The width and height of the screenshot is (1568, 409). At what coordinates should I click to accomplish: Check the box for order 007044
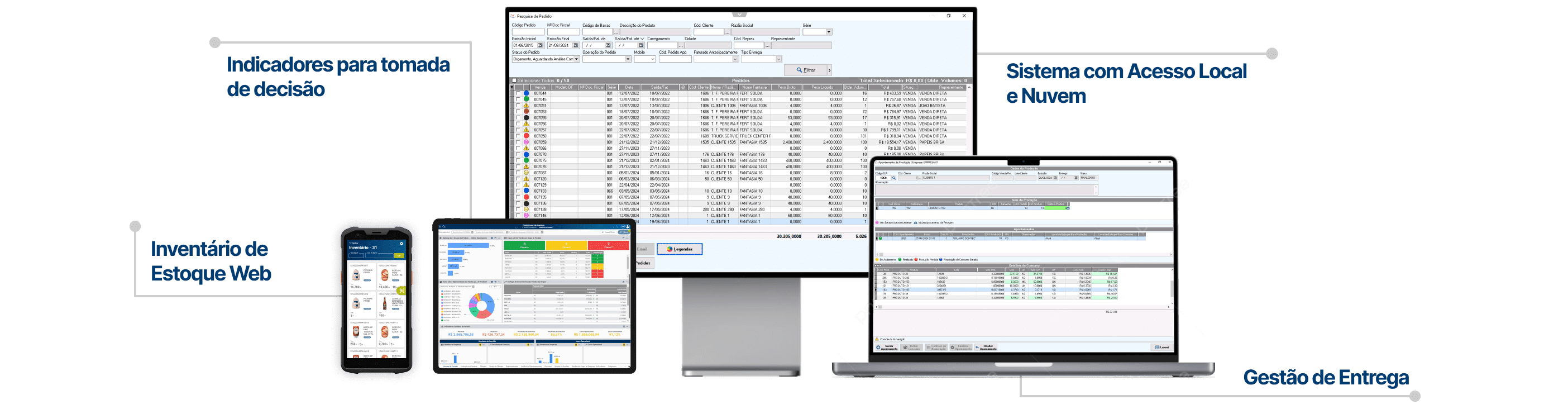pos(519,93)
